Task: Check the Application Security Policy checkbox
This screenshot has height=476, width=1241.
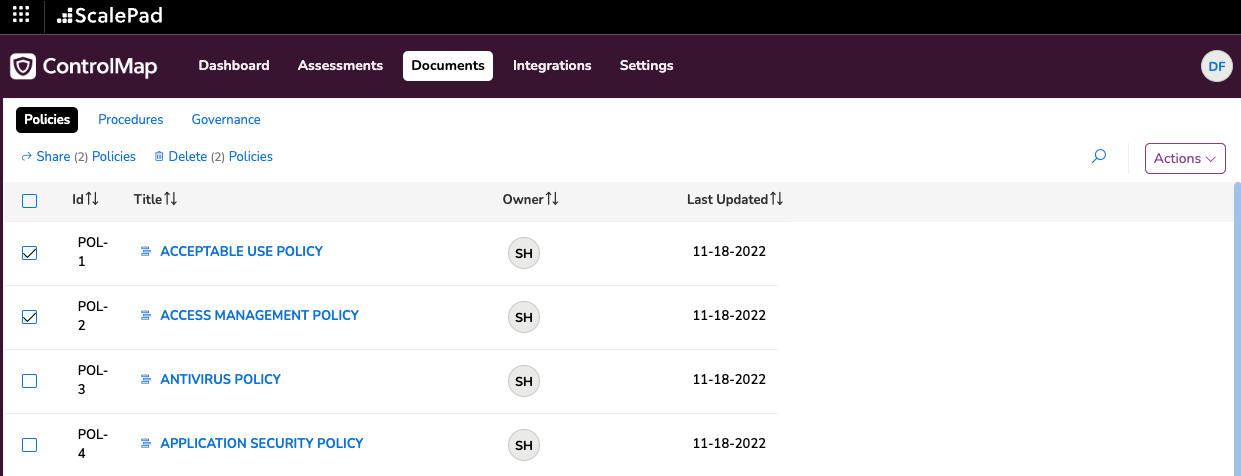Action: (x=30, y=445)
